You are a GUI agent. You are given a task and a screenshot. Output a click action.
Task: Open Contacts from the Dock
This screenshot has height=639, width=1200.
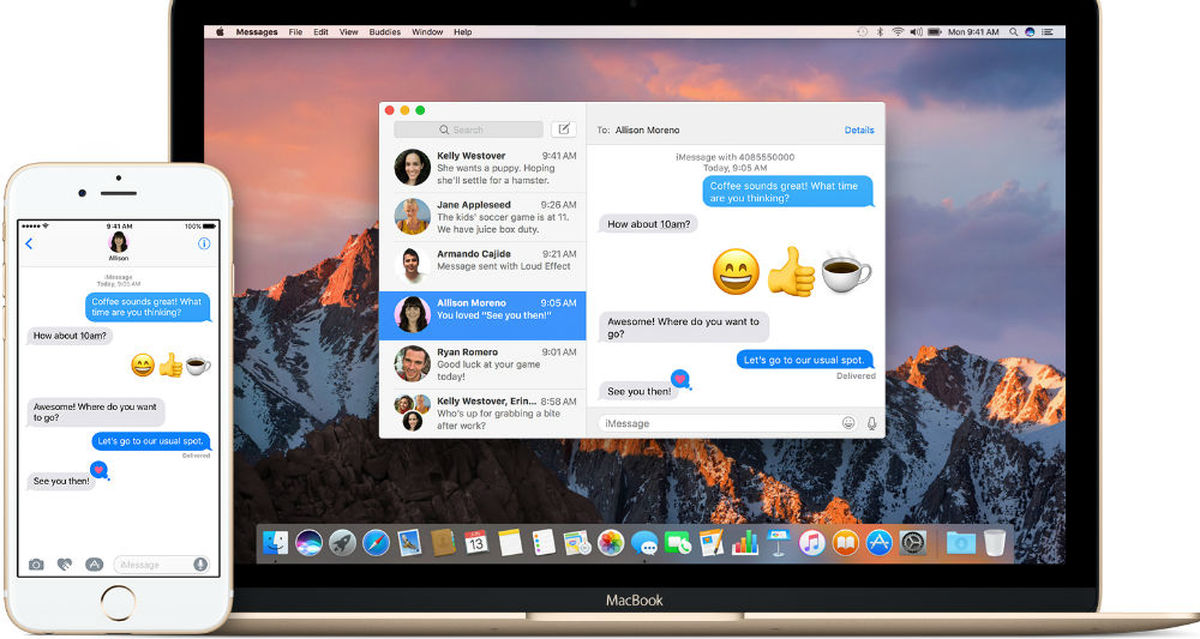click(x=443, y=543)
